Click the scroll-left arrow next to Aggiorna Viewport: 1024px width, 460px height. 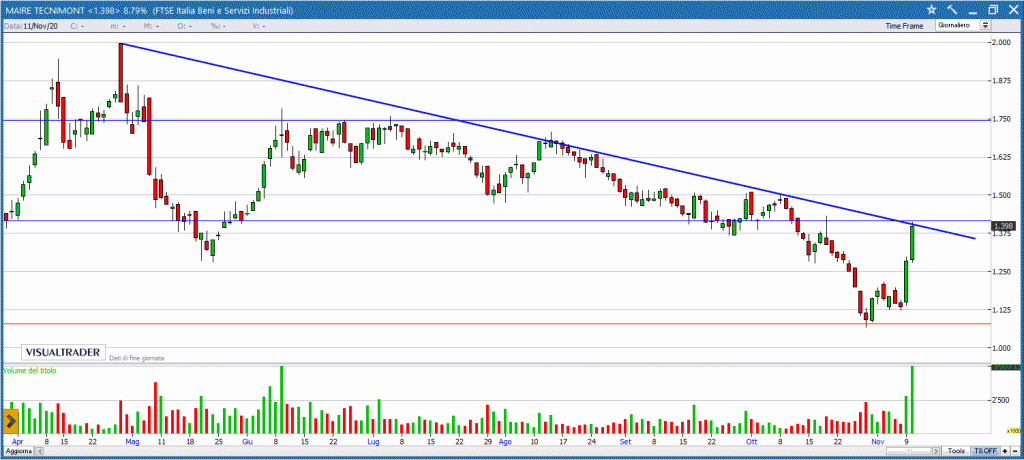(41, 452)
